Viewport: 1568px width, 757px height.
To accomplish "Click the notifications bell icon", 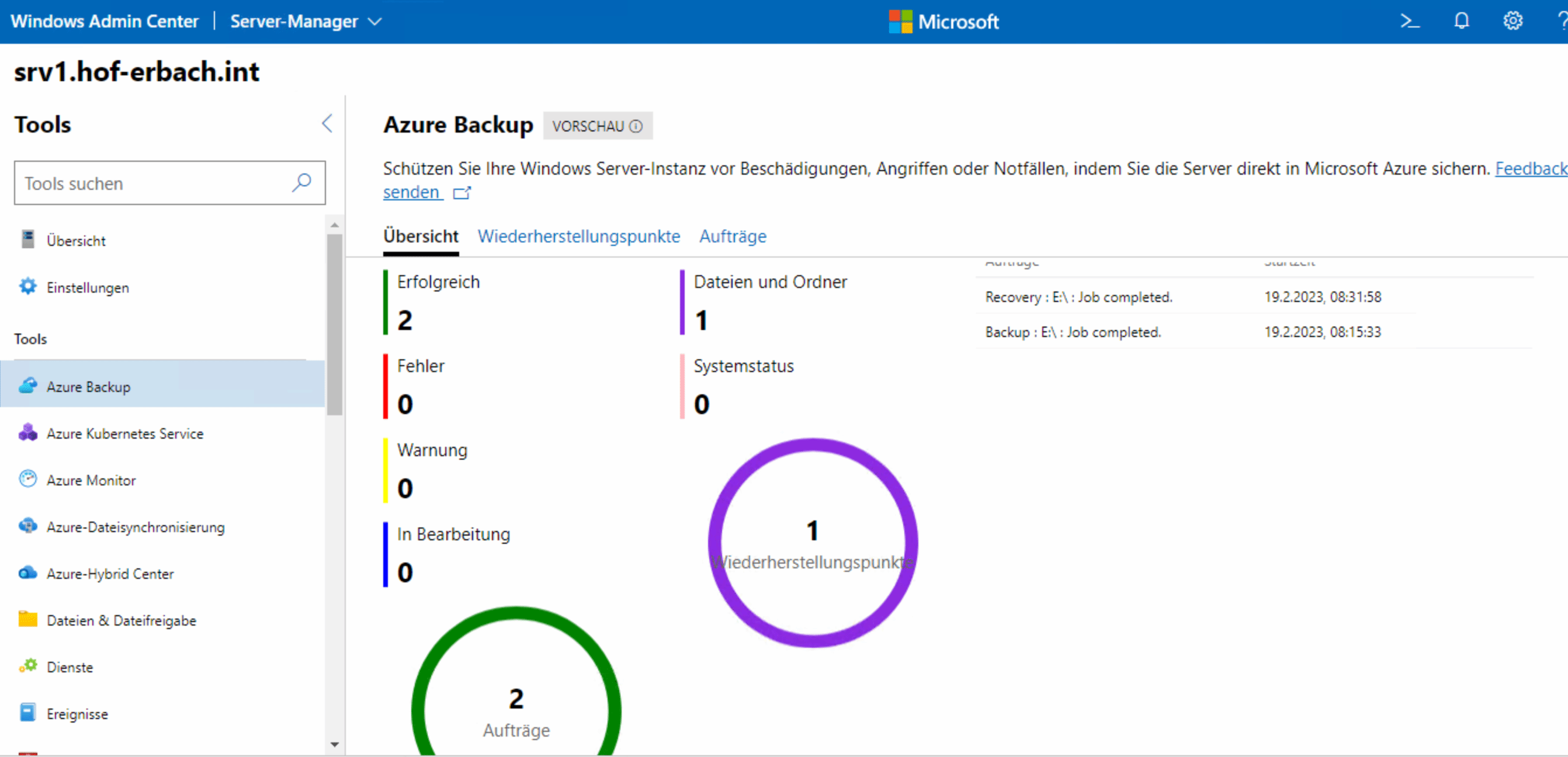I will click(x=1462, y=21).
